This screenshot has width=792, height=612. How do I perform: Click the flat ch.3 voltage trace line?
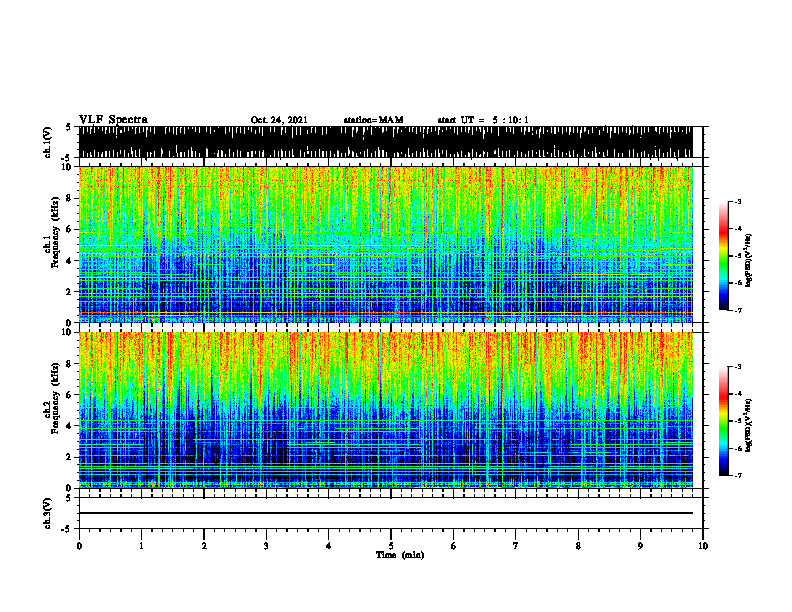pyautogui.click(x=385, y=513)
